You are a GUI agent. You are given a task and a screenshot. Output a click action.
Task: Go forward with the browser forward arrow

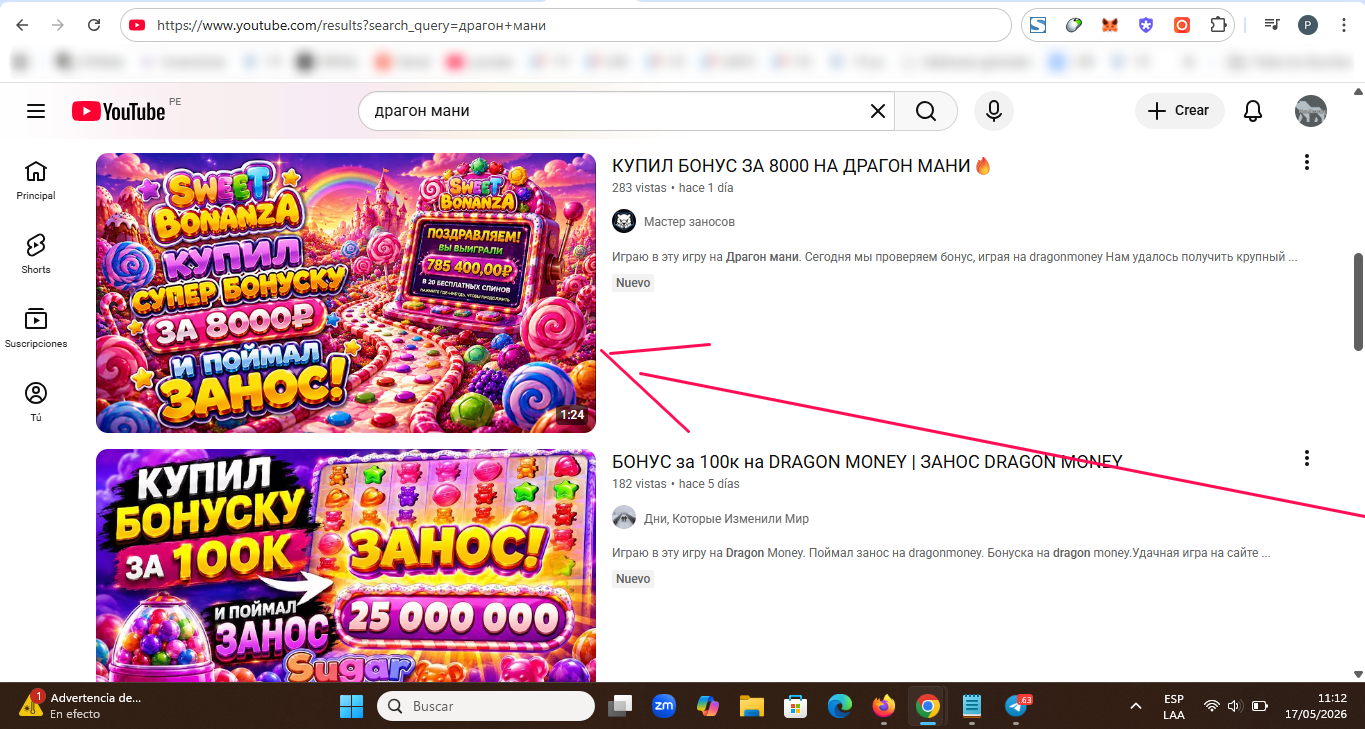pos(58,25)
